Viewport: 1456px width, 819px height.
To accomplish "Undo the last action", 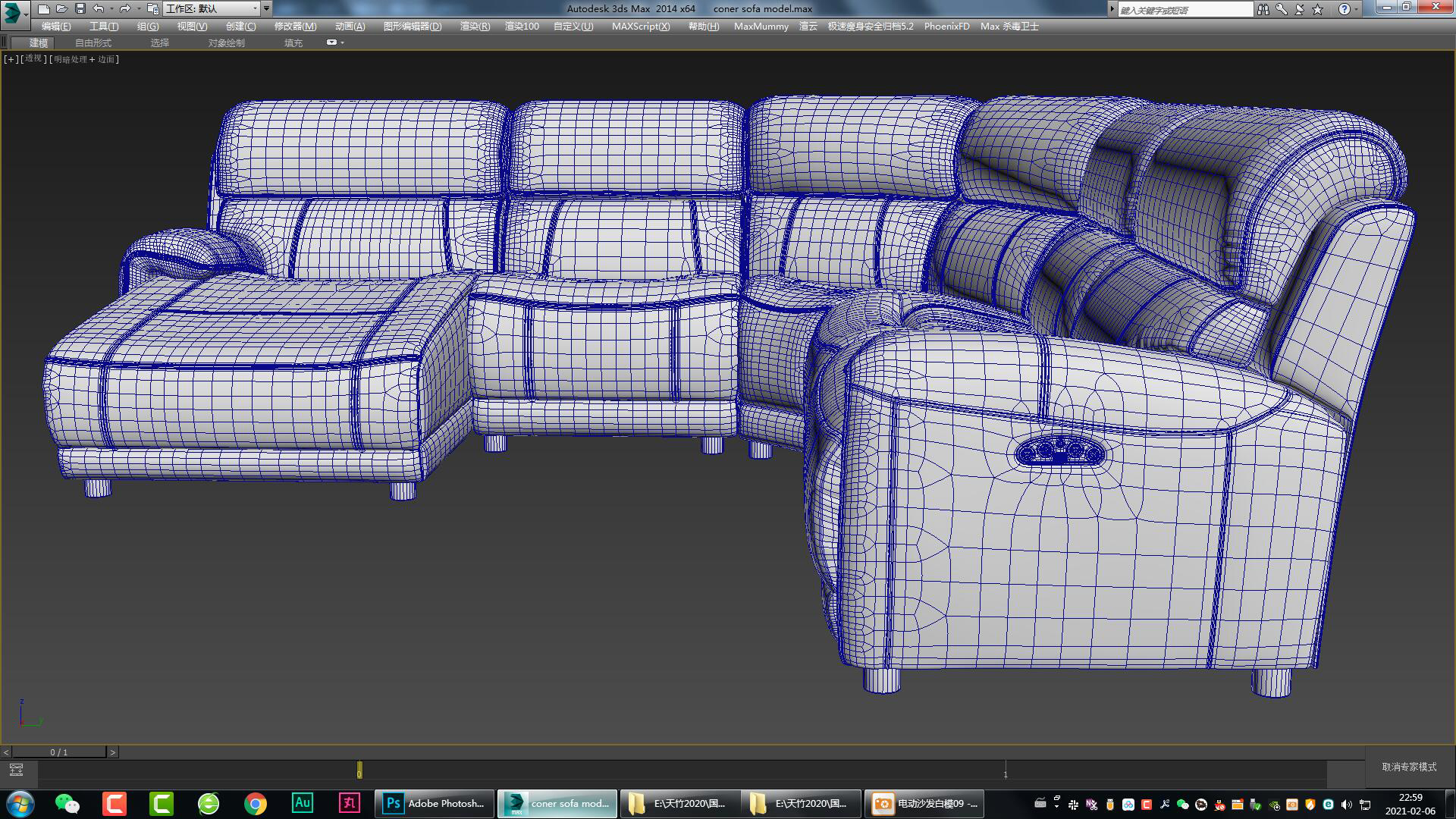I will (98, 8).
